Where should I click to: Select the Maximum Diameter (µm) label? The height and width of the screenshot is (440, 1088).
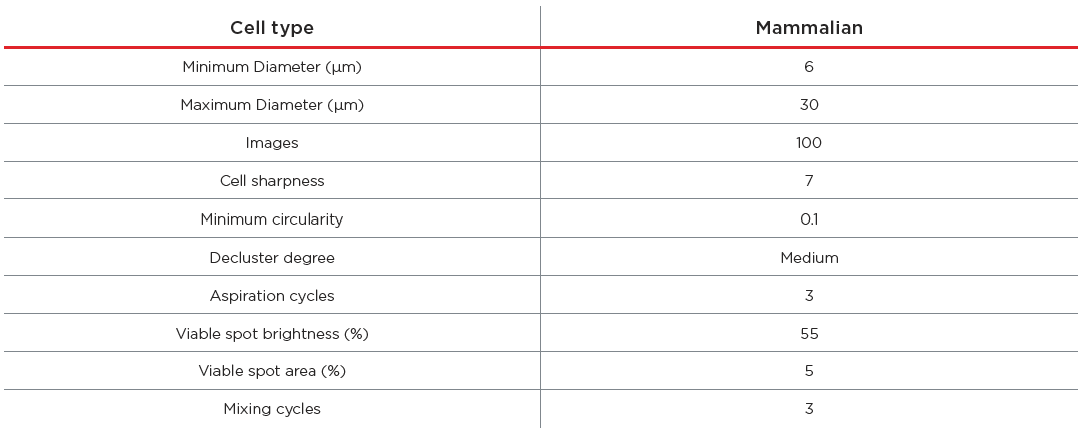click(x=272, y=105)
